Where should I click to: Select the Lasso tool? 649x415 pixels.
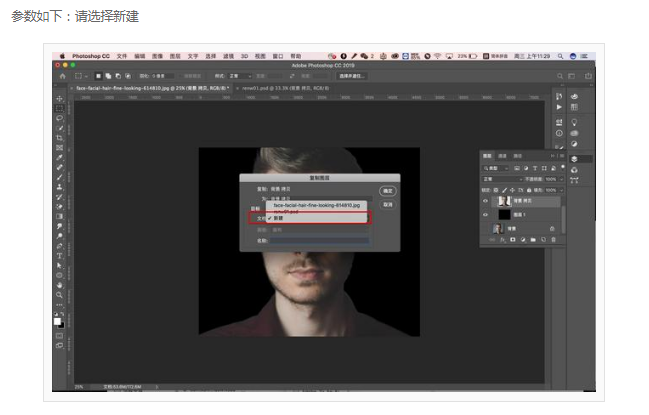(x=60, y=118)
